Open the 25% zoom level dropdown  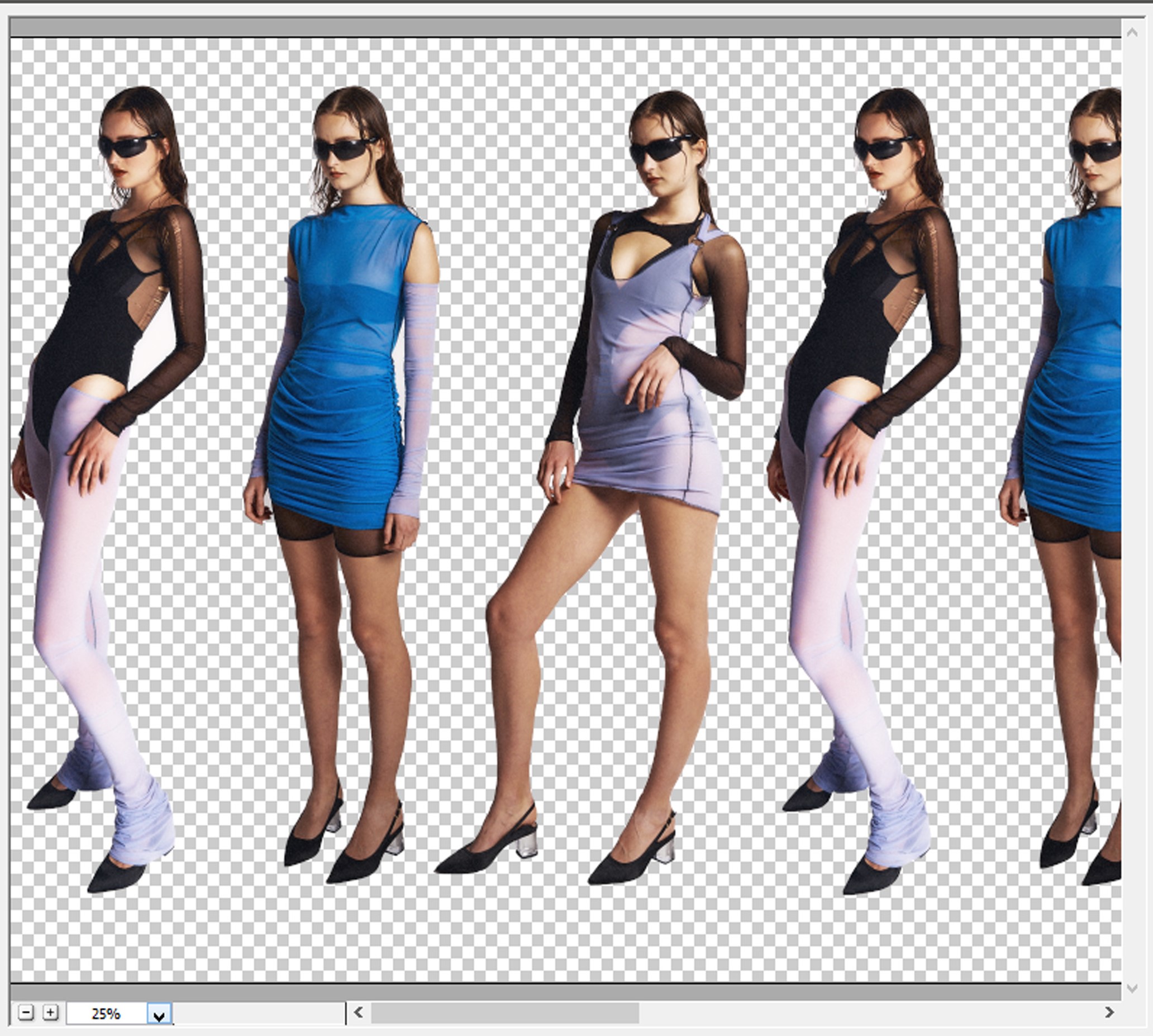pos(159,1014)
